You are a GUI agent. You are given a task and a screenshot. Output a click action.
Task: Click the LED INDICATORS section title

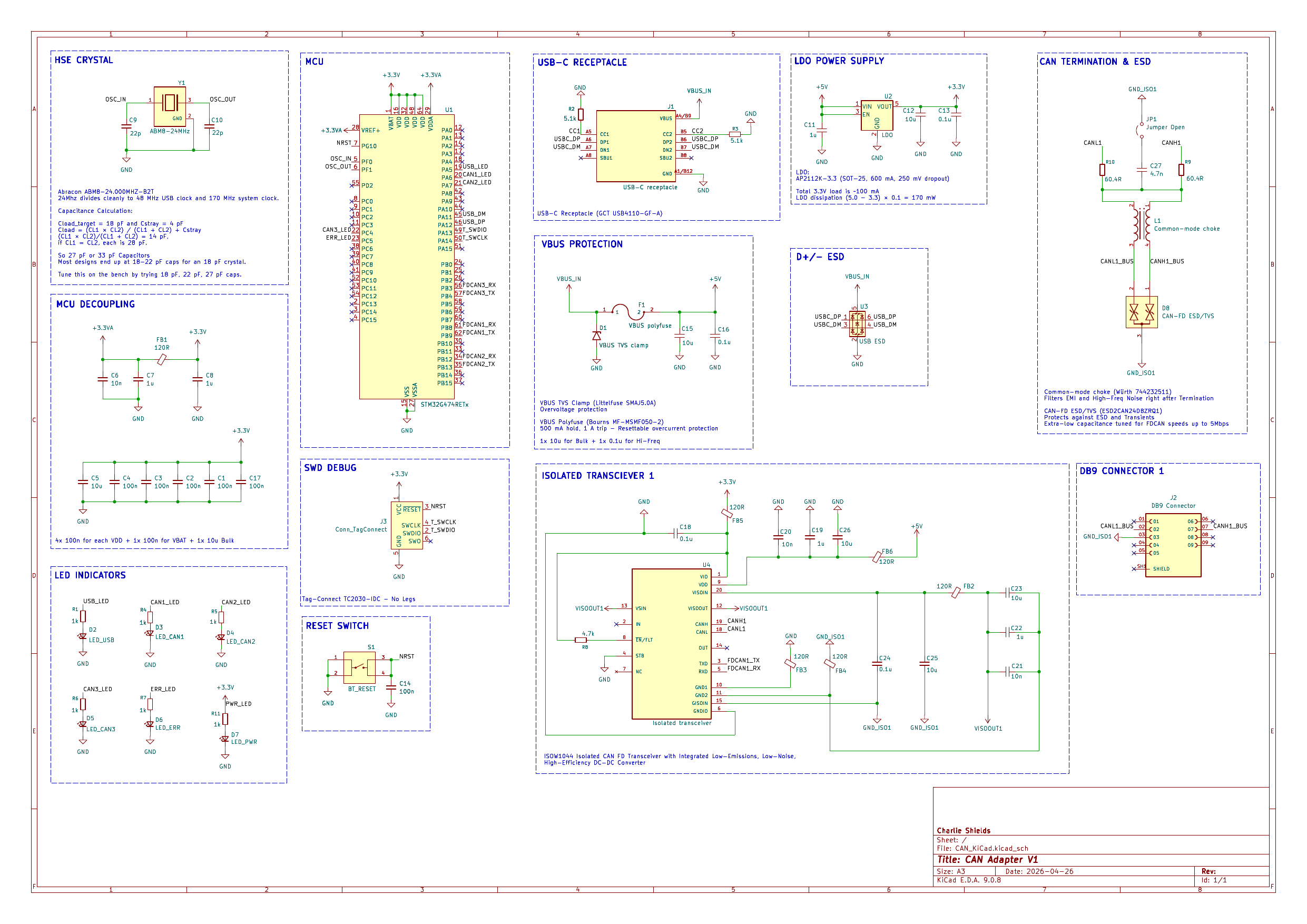[90, 575]
